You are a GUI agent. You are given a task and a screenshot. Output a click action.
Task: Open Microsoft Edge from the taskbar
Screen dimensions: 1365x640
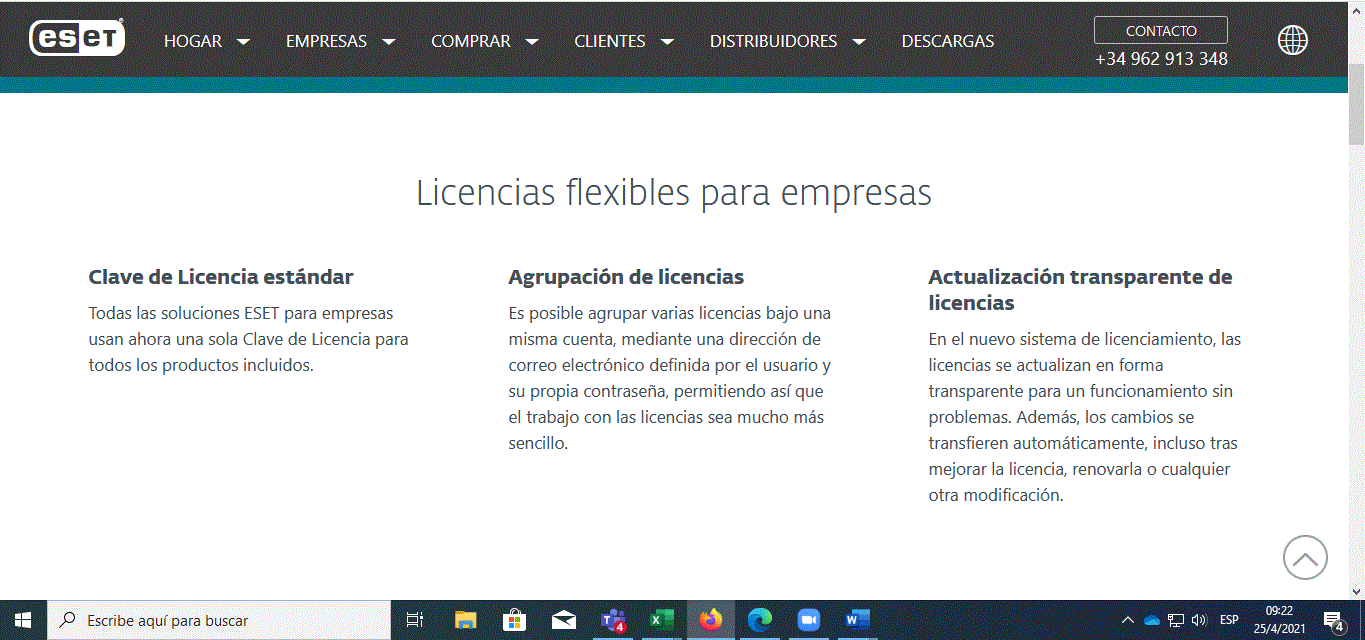pyautogui.click(x=759, y=620)
